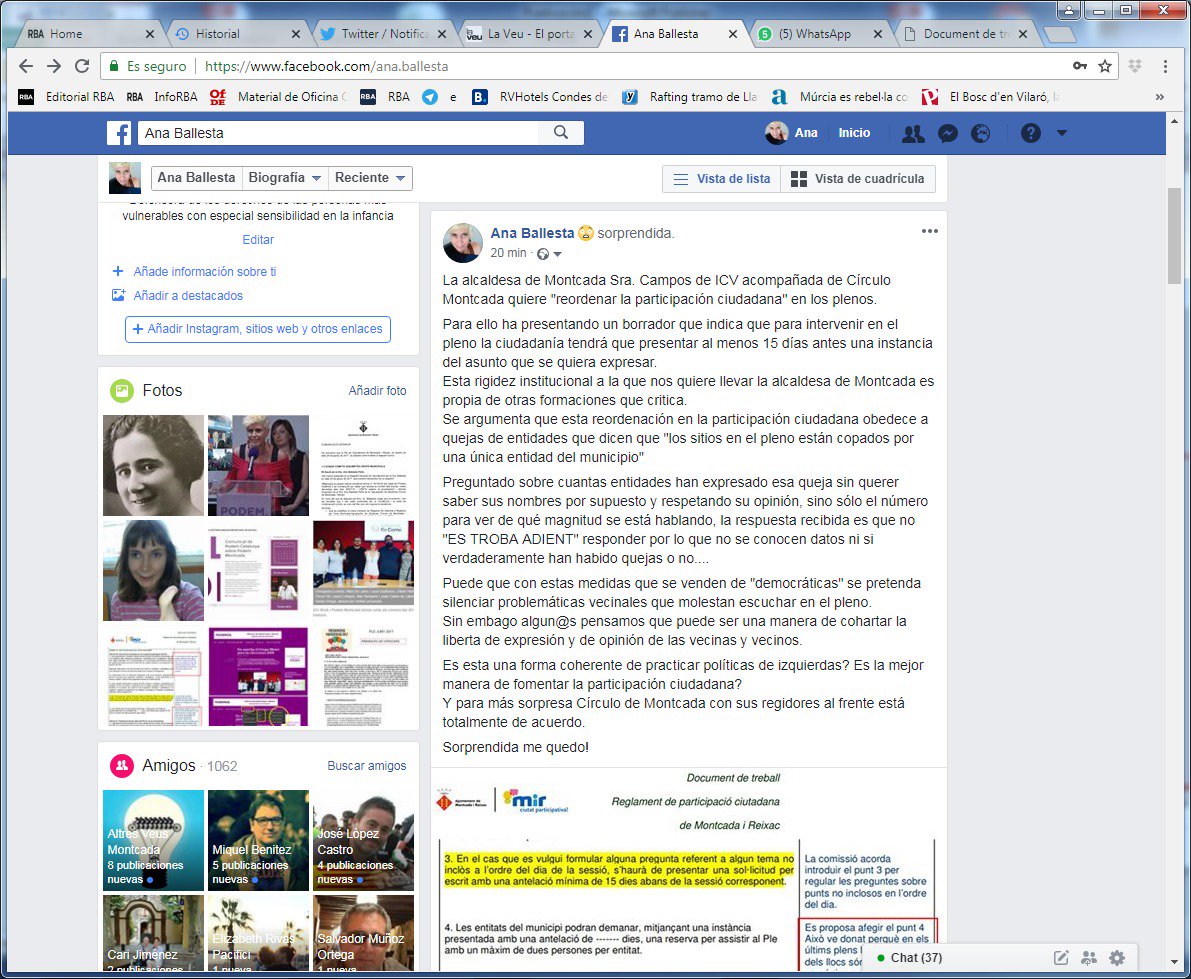This screenshot has height=979, width=1191.
Task: Open saved password key icon
Action: click(1080, 66)
